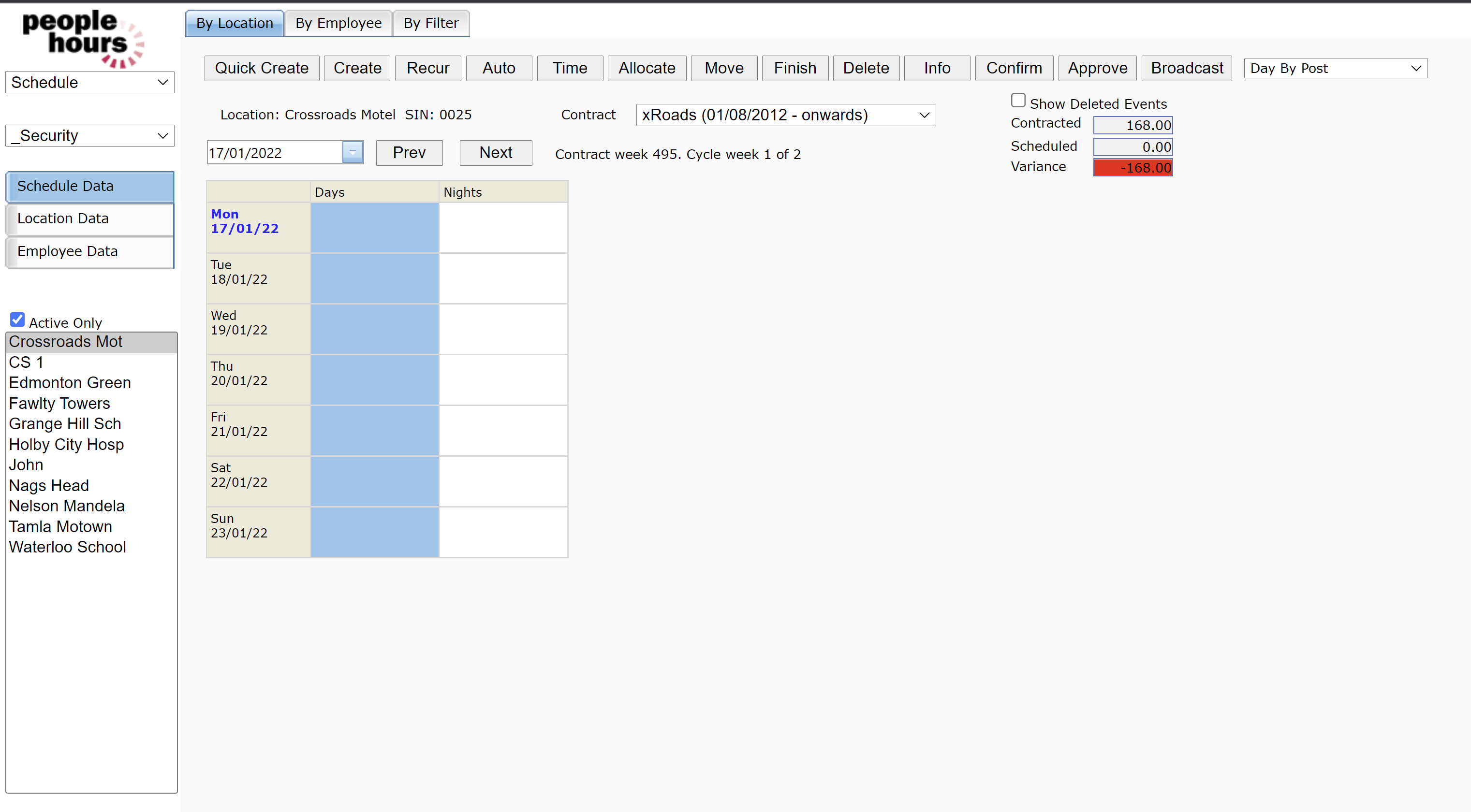Select the red Variance value box
Viewport: 1471px width, 812px height.
1133,167
